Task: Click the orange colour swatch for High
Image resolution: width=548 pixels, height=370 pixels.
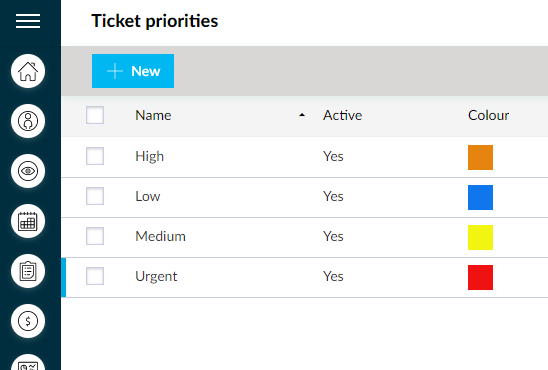Action: (x=481, y=158)
